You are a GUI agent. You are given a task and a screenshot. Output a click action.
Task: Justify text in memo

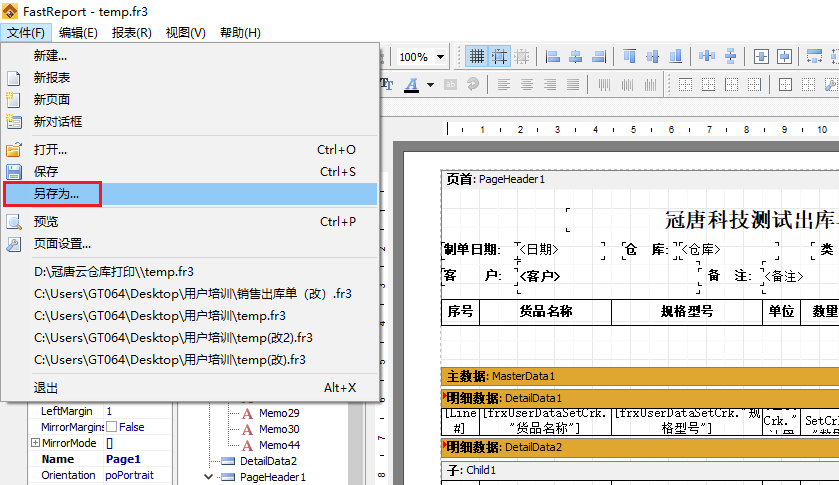573,85
